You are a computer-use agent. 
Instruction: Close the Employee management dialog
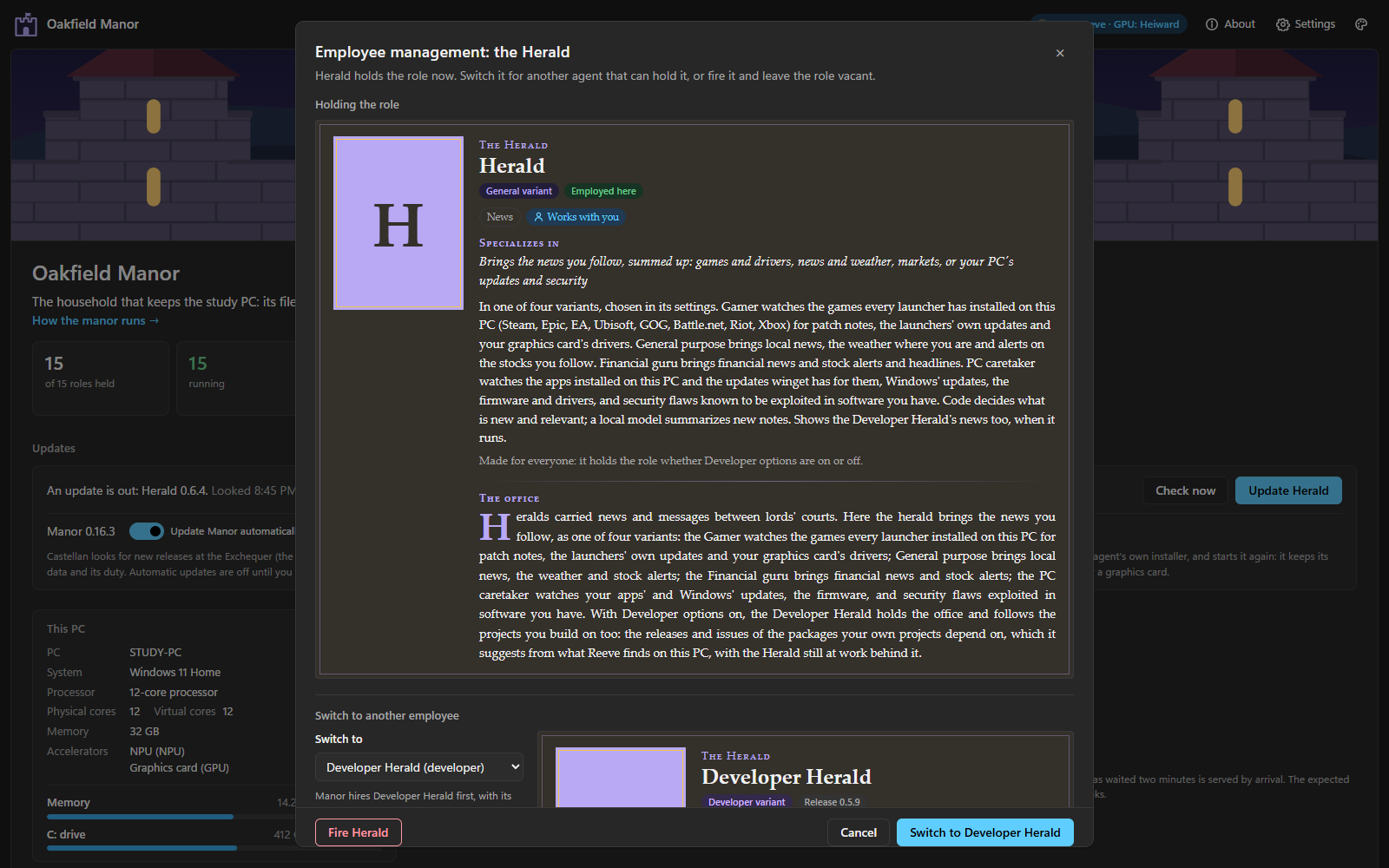1060,53
